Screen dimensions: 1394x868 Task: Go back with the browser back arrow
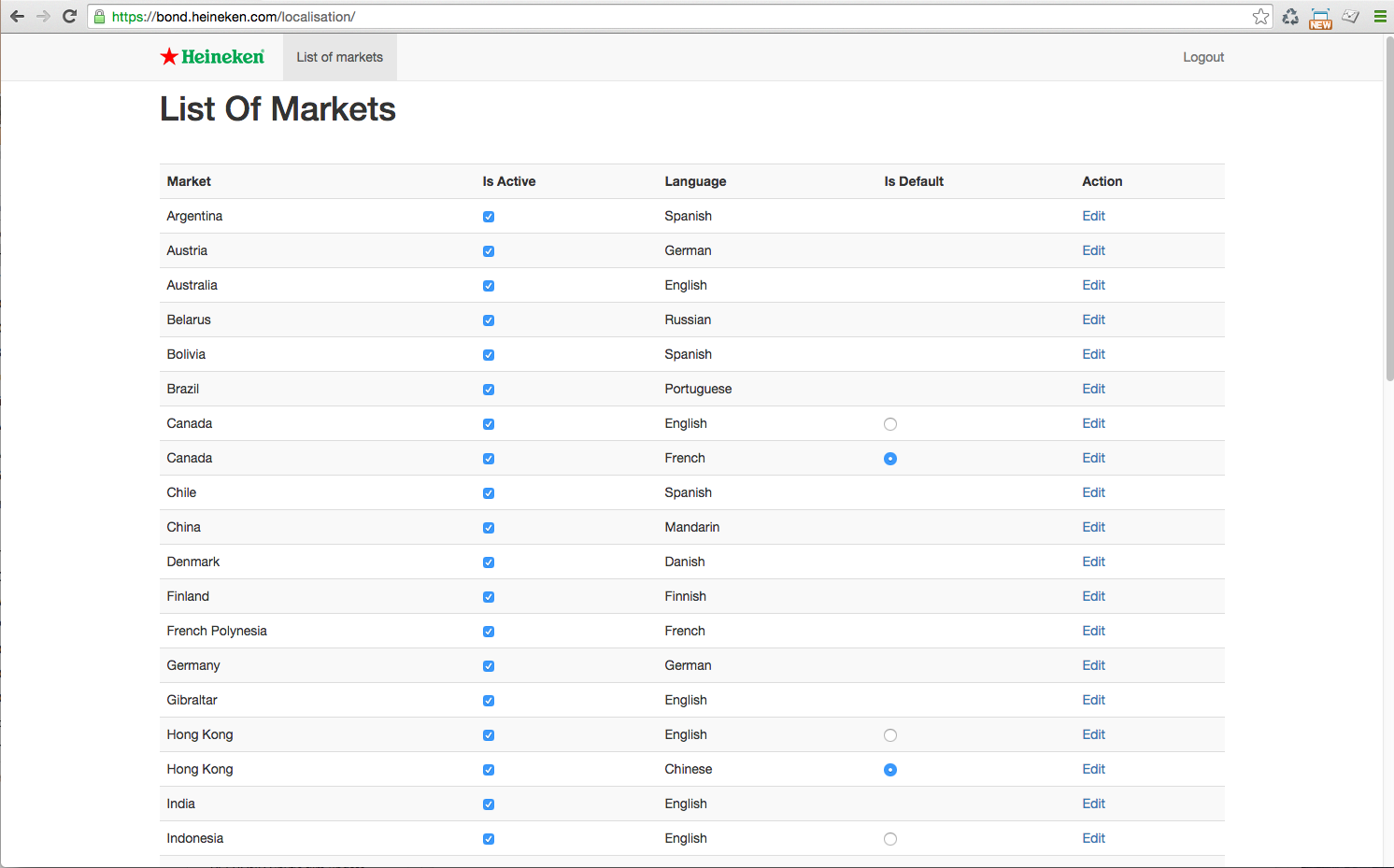pos(17,17)
